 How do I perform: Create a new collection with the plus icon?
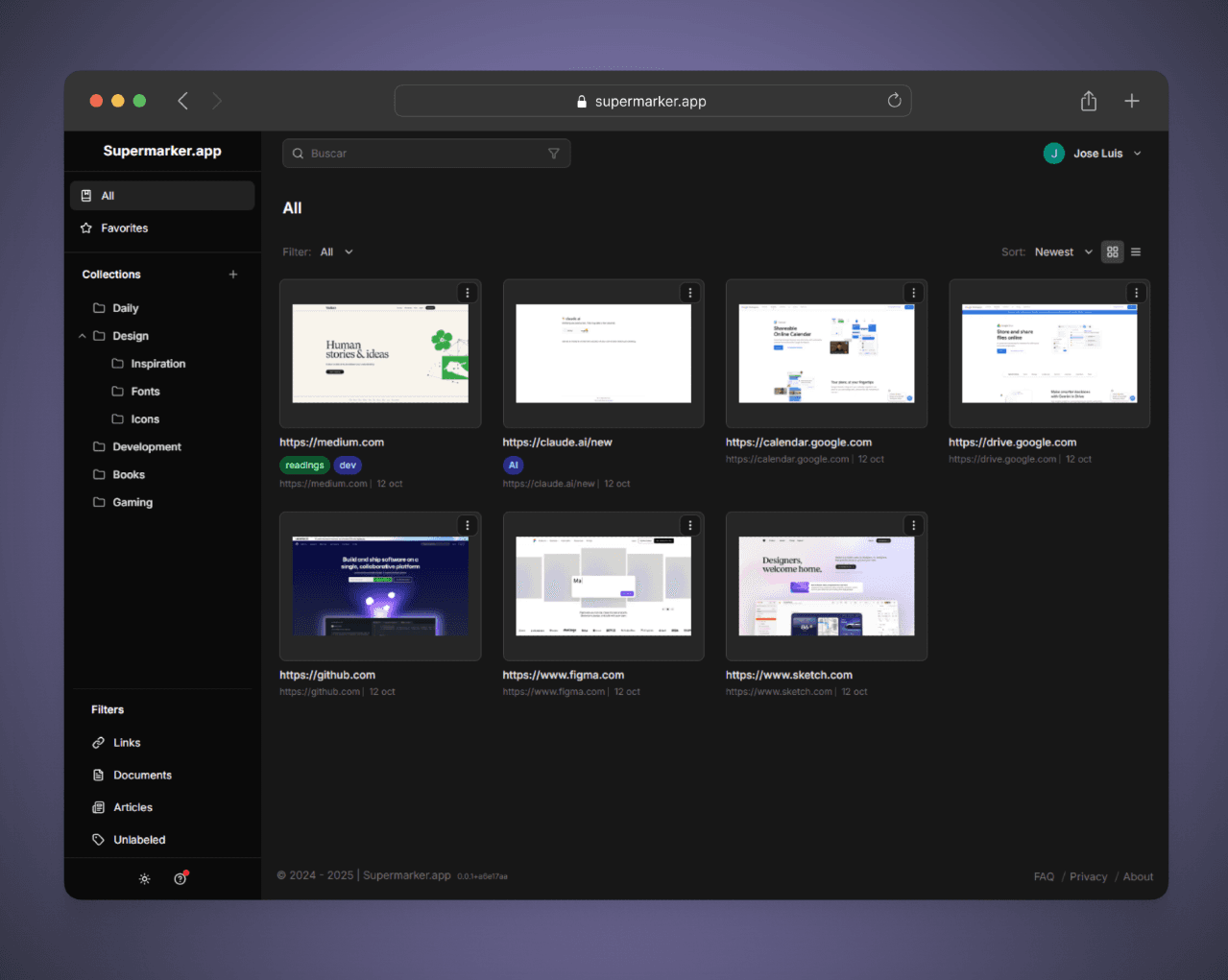pyautogui.click(x=233, y=274)
